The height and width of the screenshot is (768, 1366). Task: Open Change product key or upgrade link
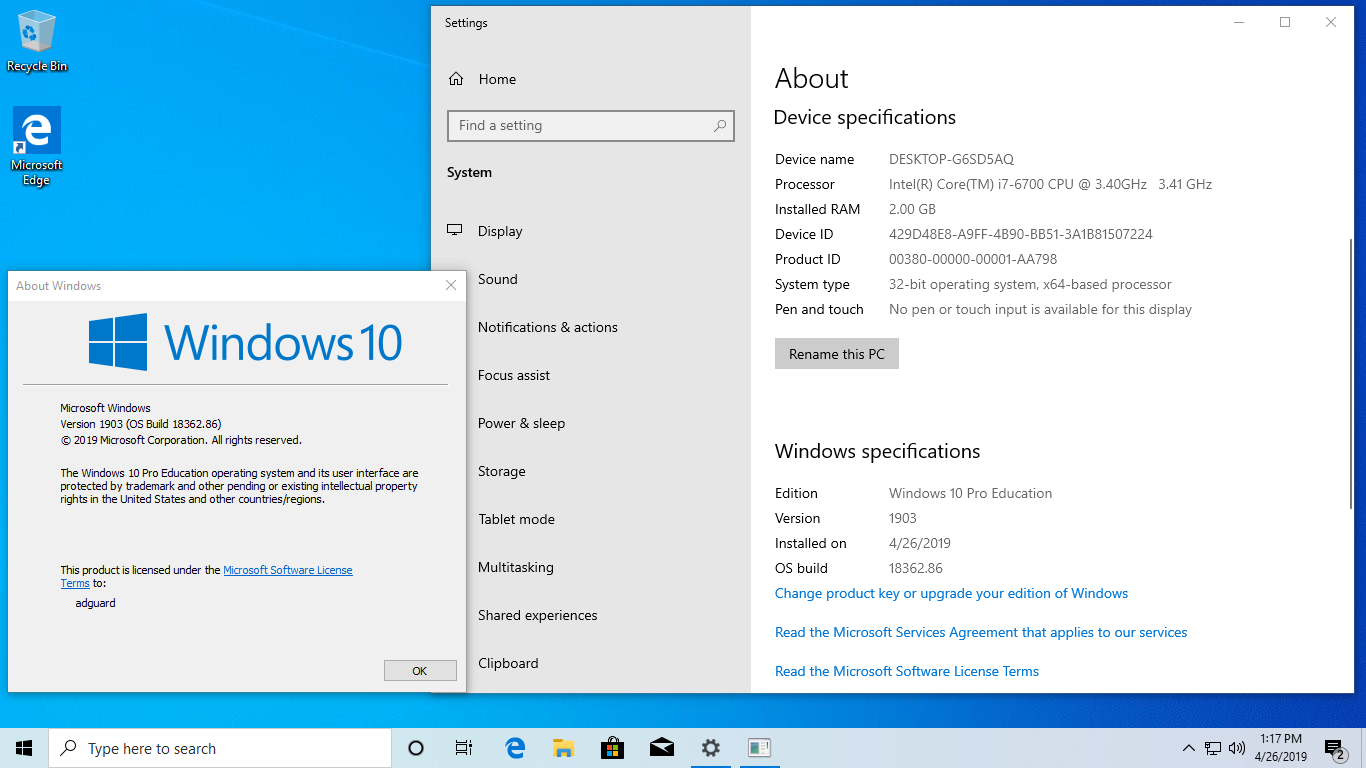pyautogui.click(x=951, y=593)
